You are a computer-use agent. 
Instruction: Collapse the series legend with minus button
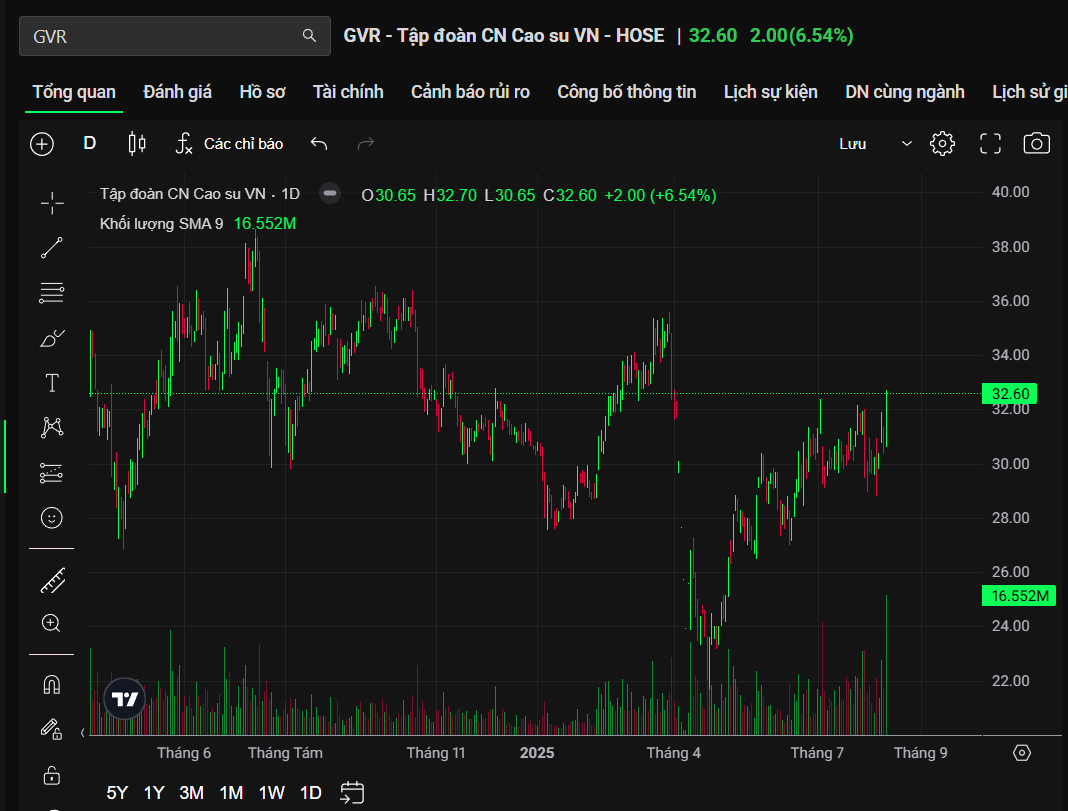pyautogui.click(x=330, y=193)
